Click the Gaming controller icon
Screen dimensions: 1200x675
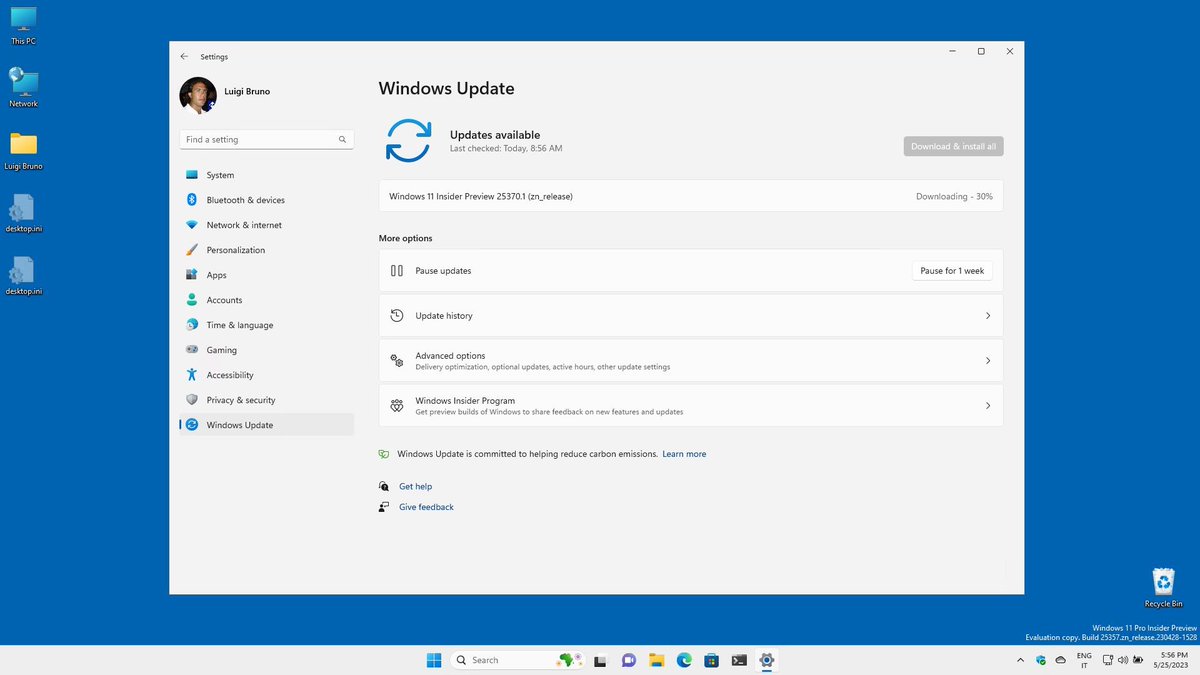pos(191,350)
